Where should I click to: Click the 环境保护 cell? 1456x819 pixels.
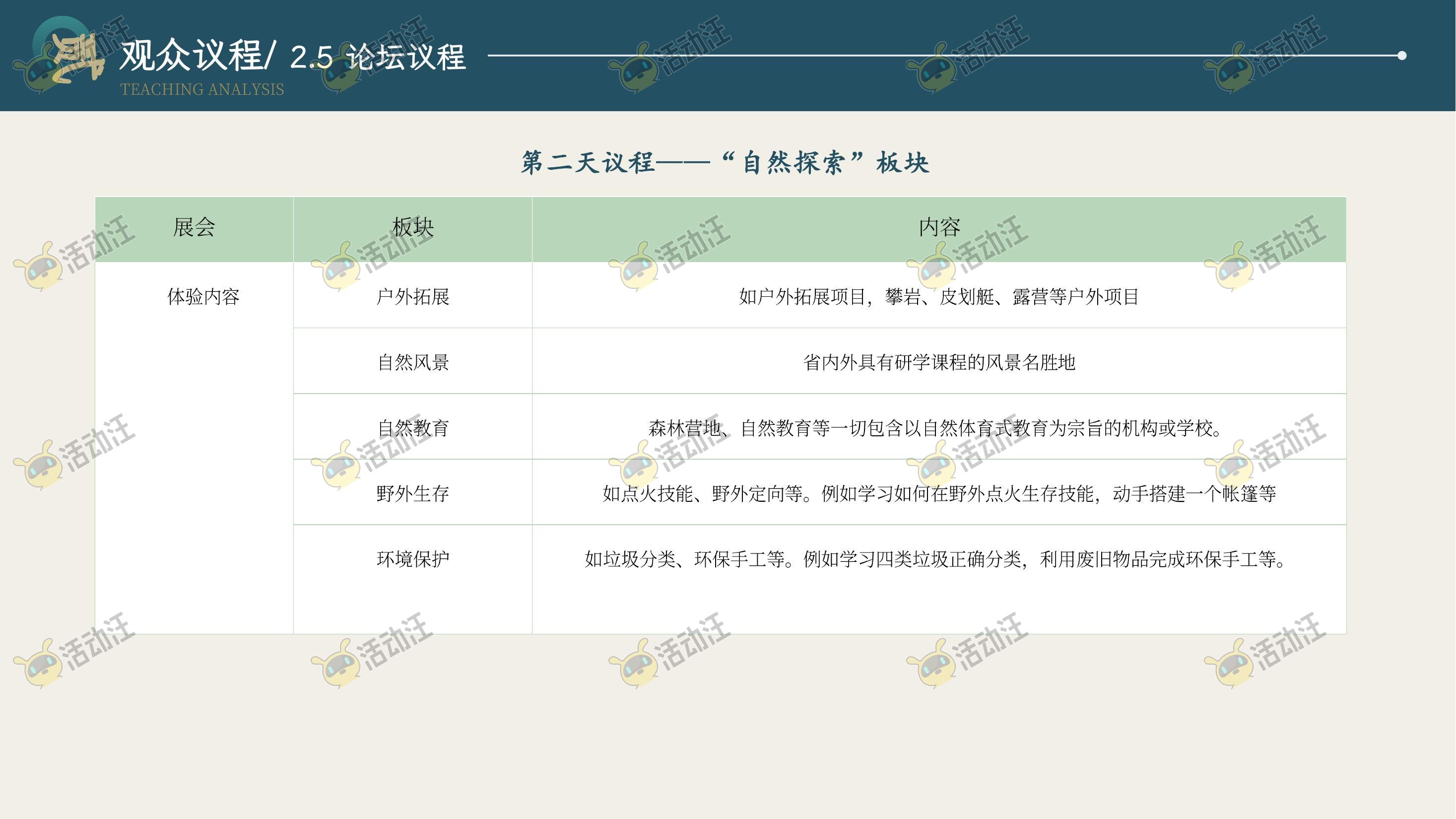point(412,559)
